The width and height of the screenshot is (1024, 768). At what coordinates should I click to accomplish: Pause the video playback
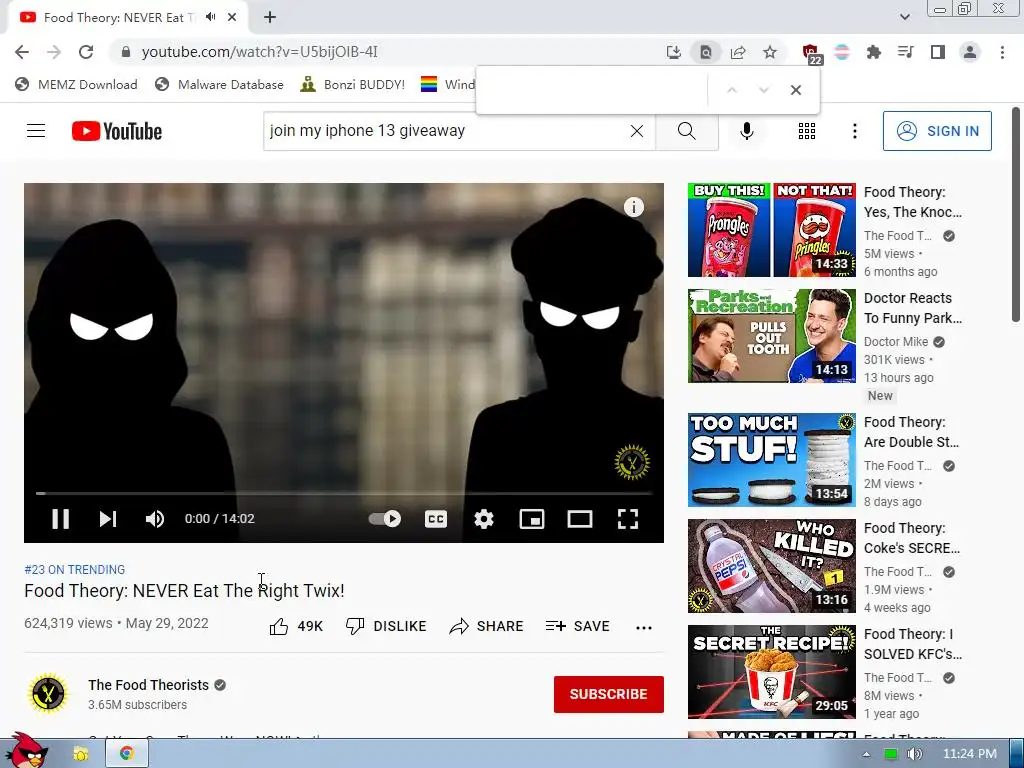(60, 519)
